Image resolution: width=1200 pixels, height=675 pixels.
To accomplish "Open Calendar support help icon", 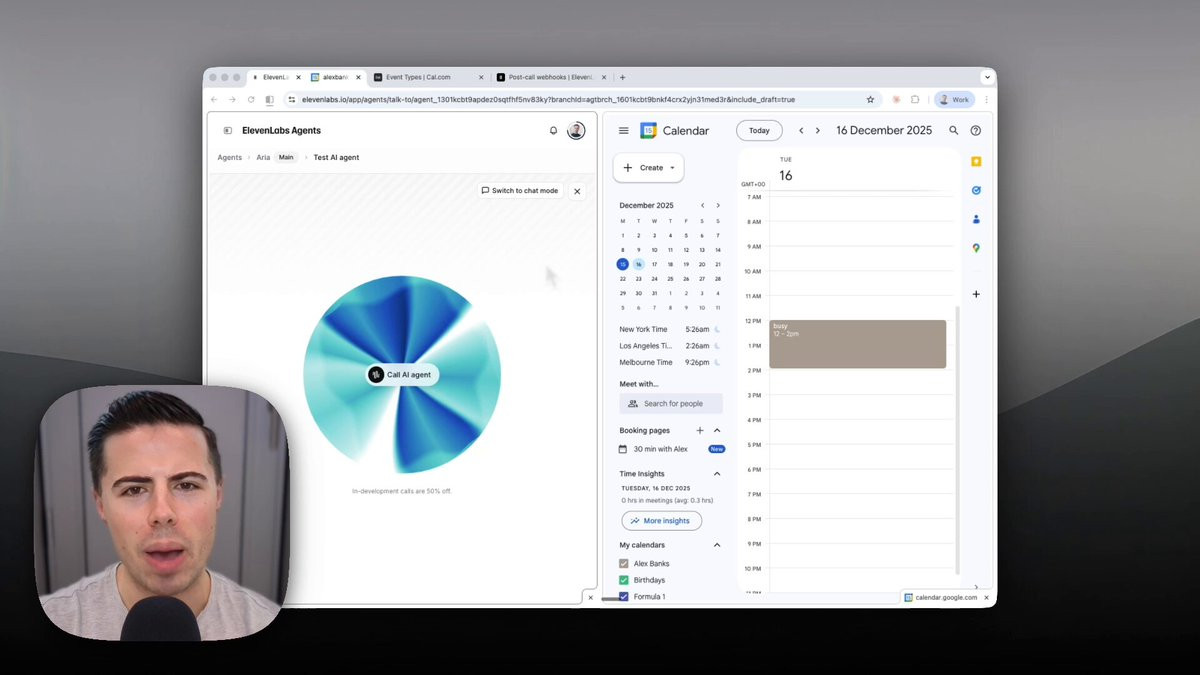I will pyautogui.click(x=976, y=130).
